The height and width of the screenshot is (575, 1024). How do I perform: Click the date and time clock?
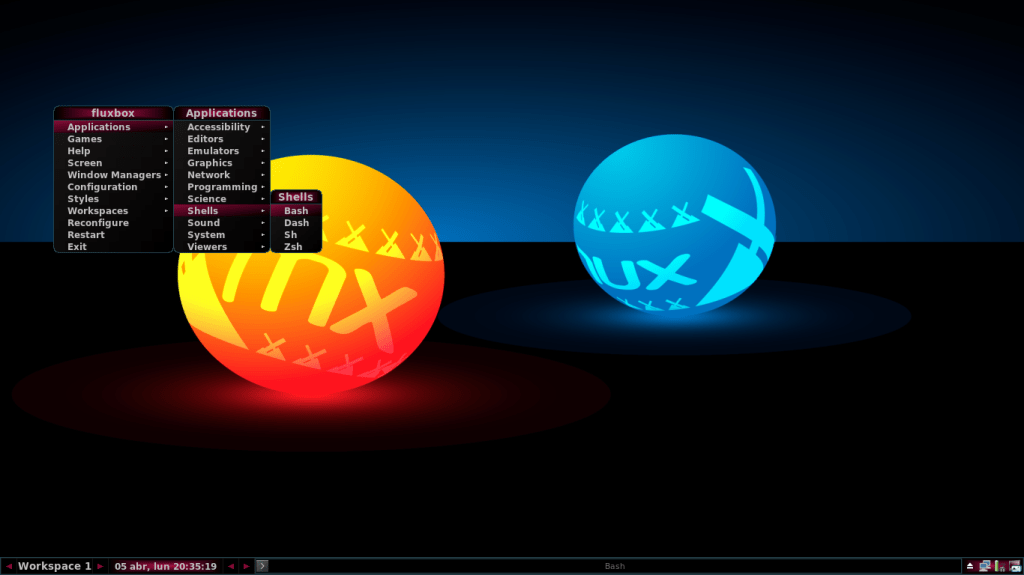[165, 566]
